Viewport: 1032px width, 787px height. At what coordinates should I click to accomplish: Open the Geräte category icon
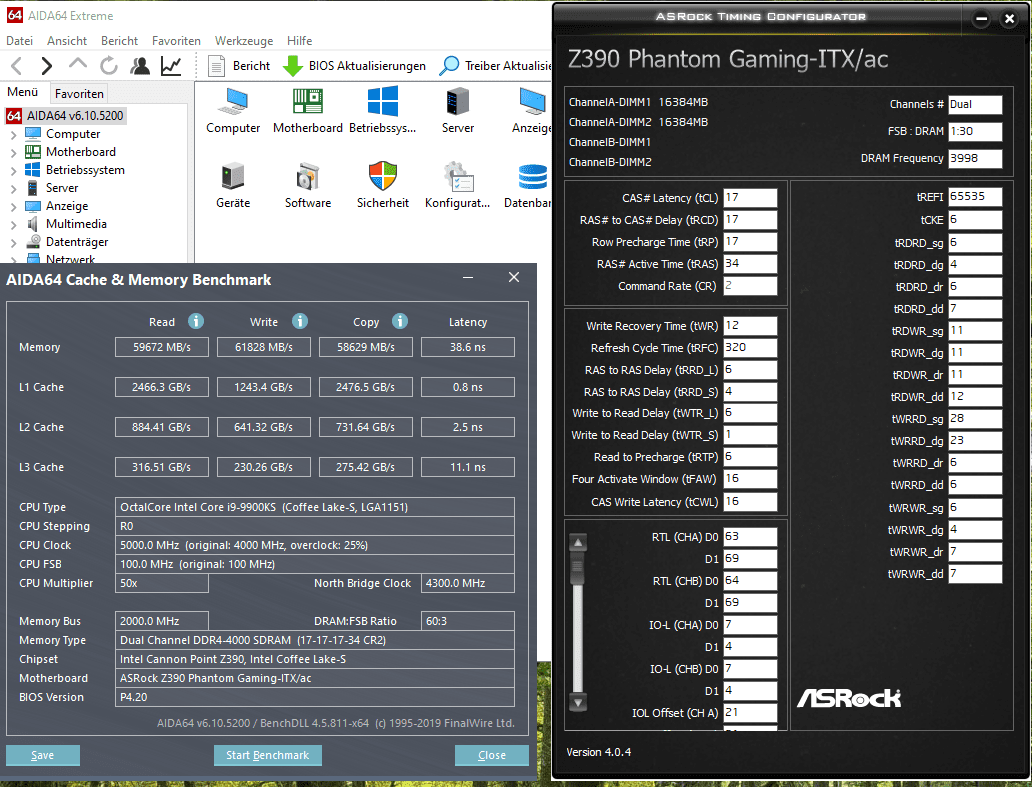coord(233,186)
